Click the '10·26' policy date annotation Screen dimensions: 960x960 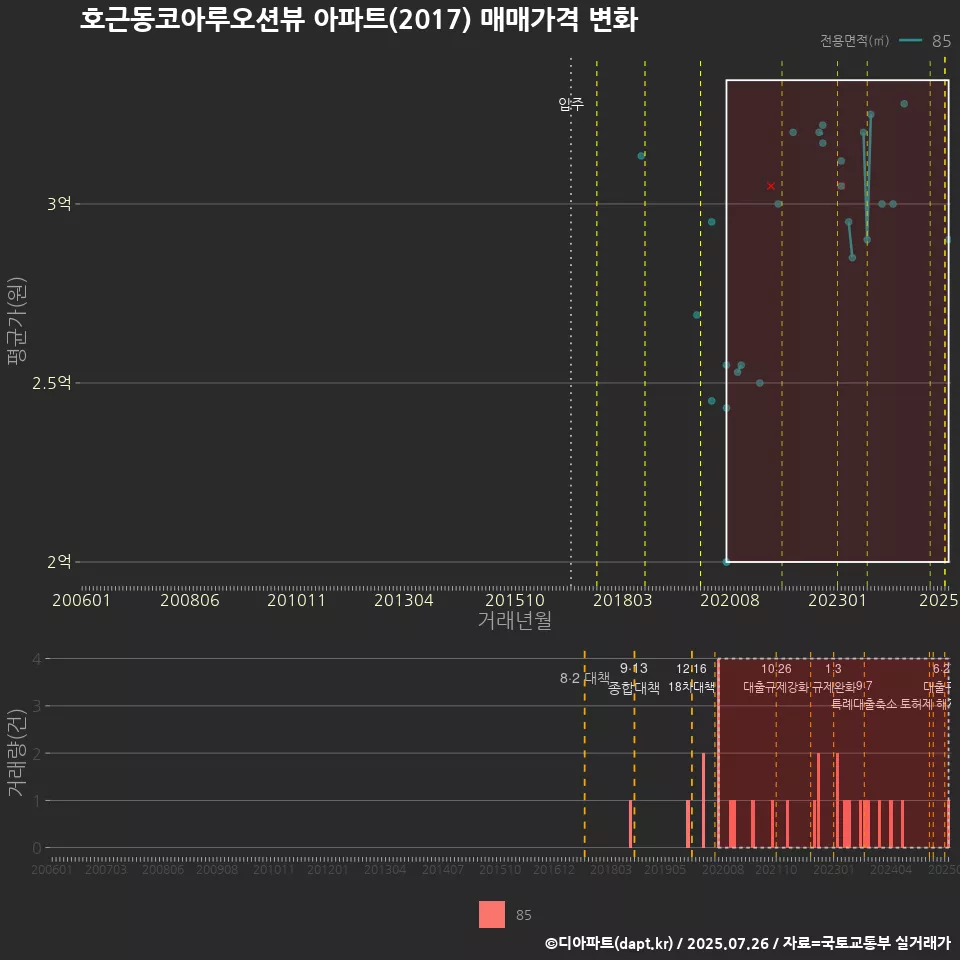(x=776, y=669)
